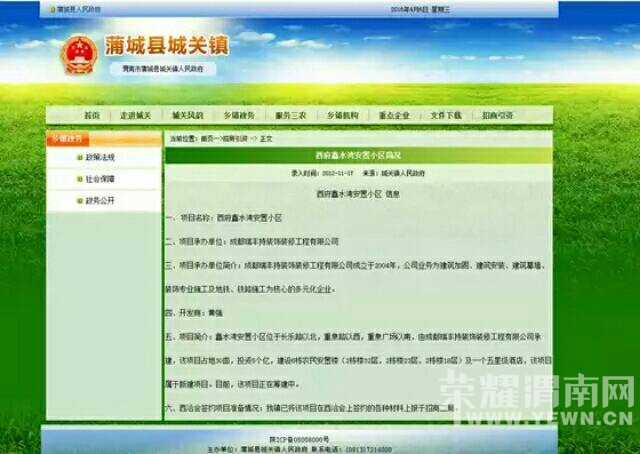This screenshot has height=454, width=640.
Task: Click the 主办单位 line in the footer
Action: [x=257, y=449]
